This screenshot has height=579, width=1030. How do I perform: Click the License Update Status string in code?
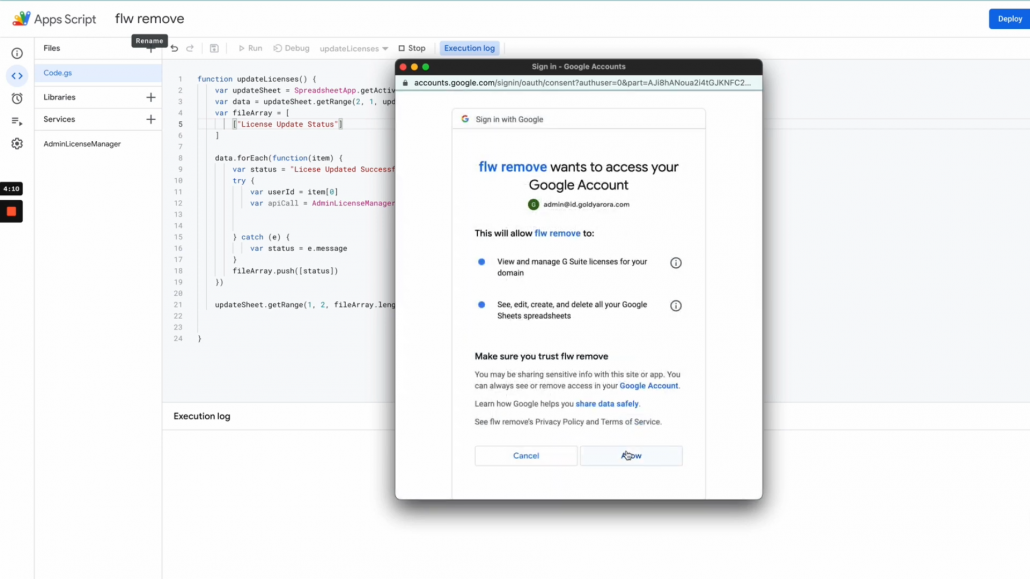click(287, 124)
